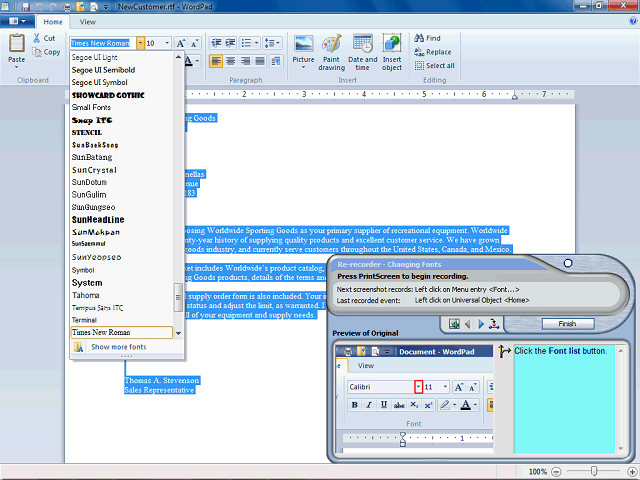The image size is (640, 480).
Task: Switch to the Home ribbon tab
Action: (x=53, y=22)
